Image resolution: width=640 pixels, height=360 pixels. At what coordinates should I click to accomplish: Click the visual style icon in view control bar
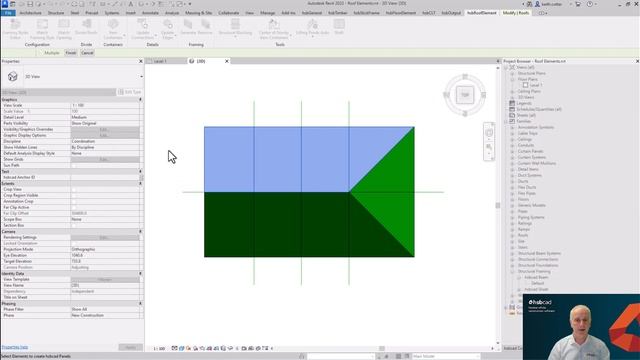182,349
